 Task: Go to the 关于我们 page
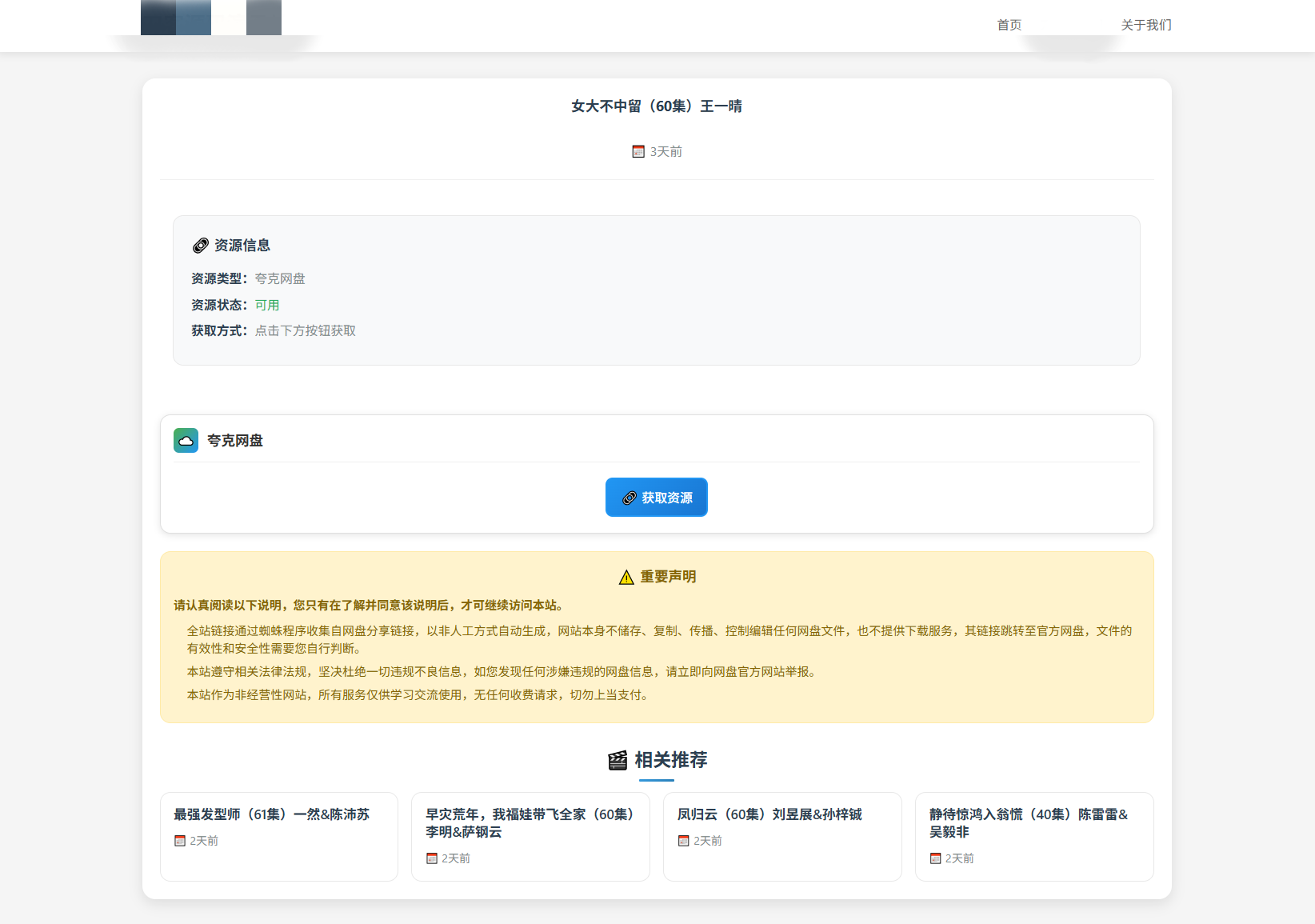(1145, 25)
